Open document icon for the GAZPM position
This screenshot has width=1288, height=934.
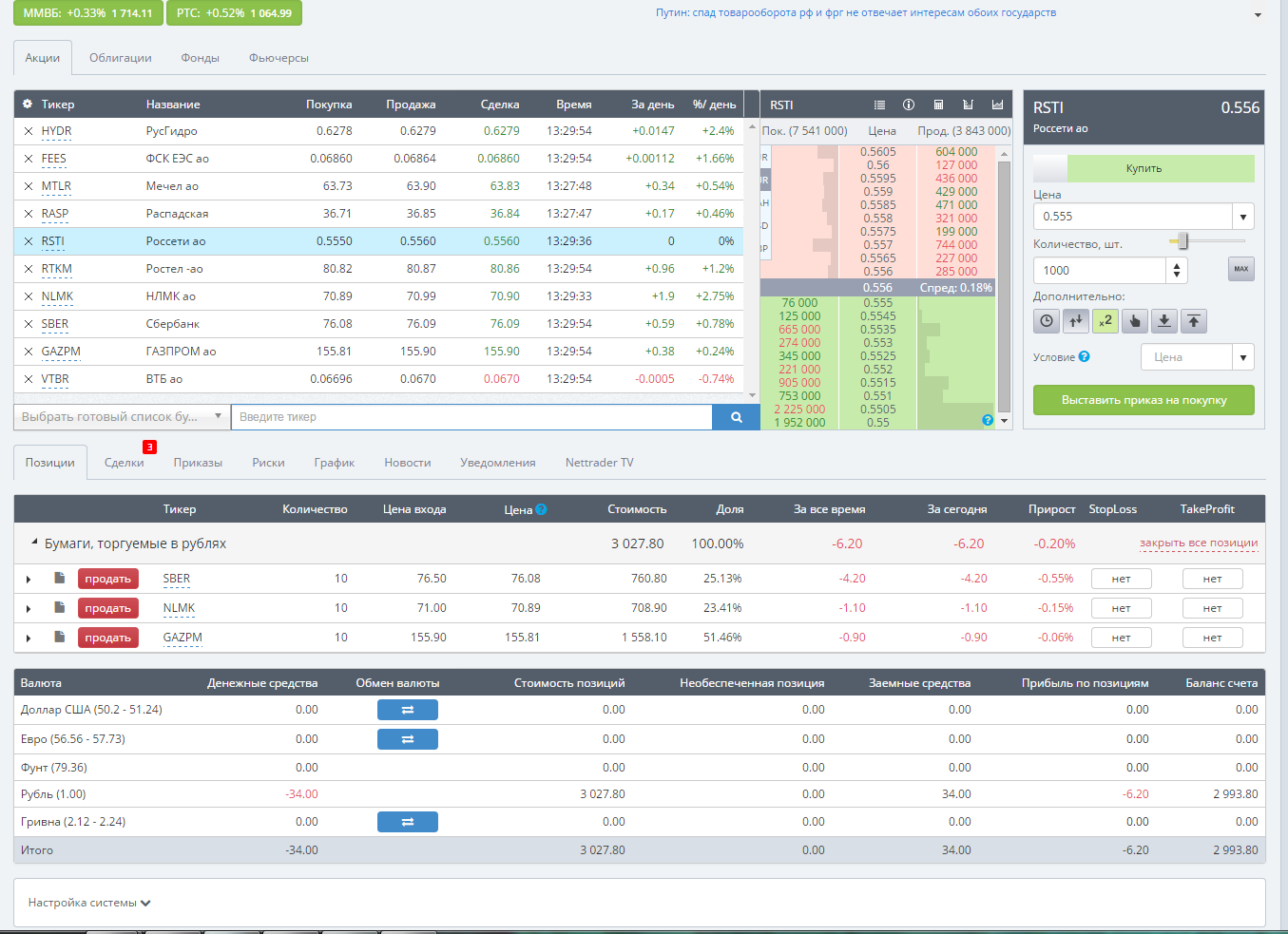pyautogui.click(x=59, y=637)
